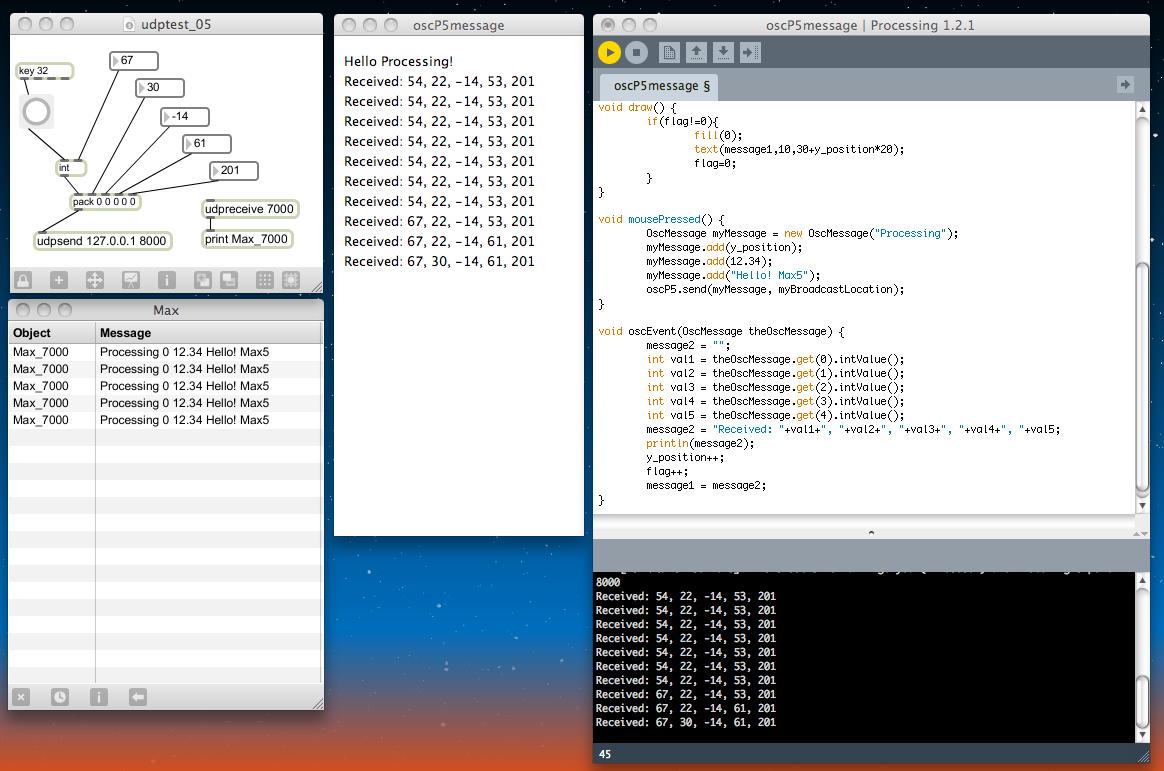The image size is (1164, 771).
Task: Save sketch using the down-arrow icon
Action: [x=723, y=52]
